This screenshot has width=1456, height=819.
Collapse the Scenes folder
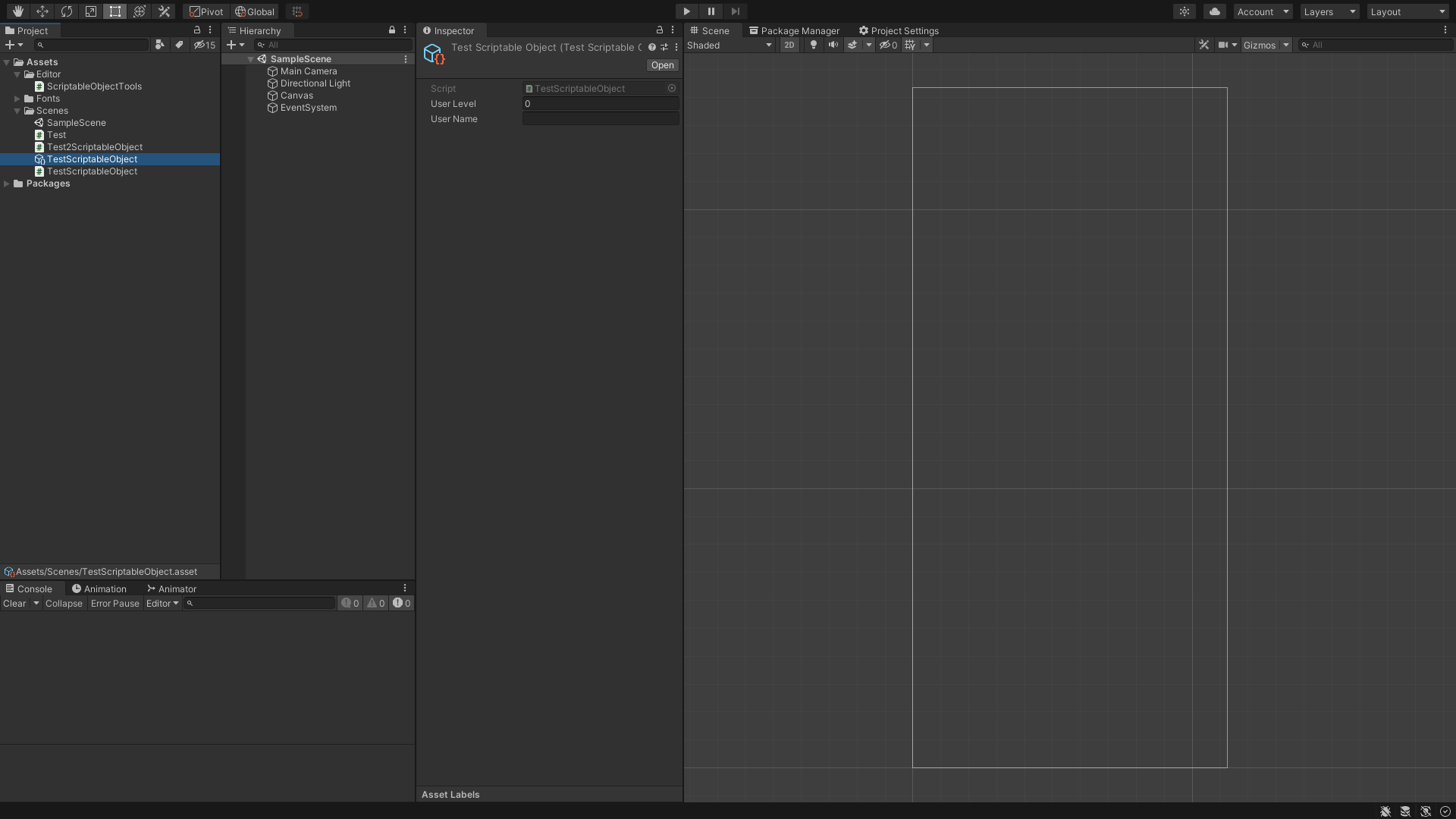click(17, 110)
